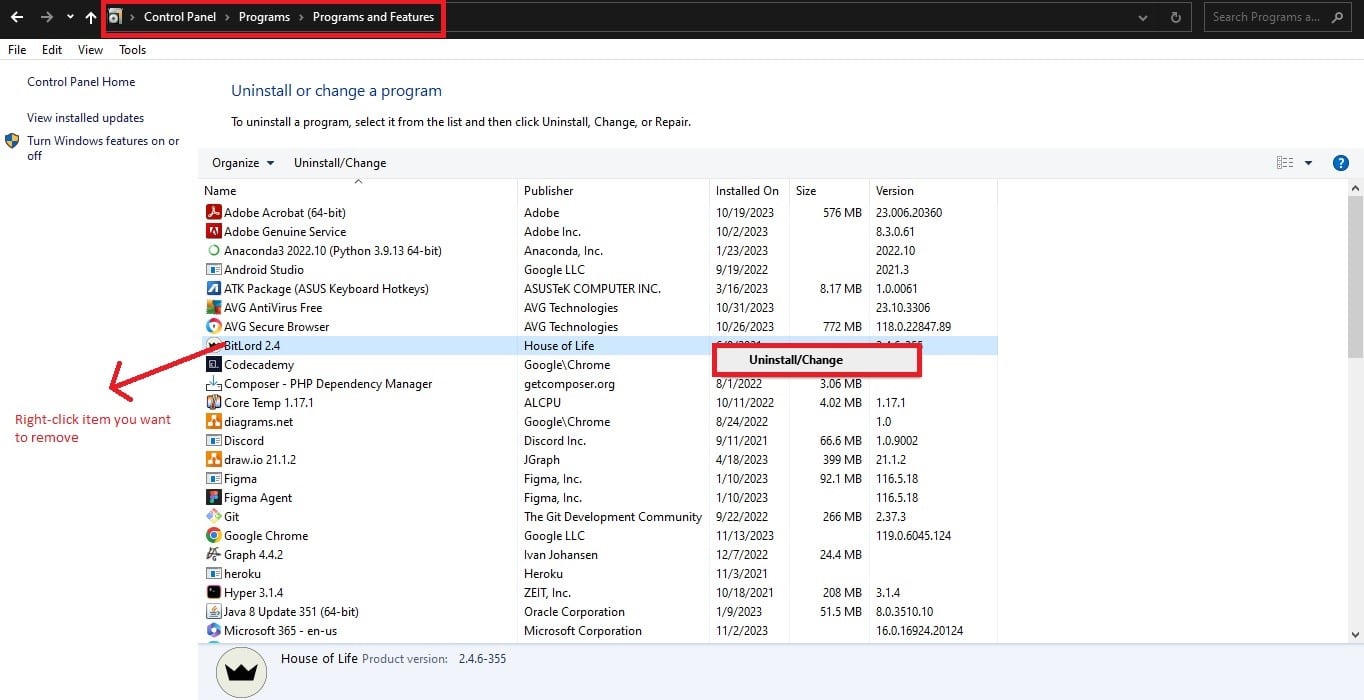This screenshot has height=700, width=1364.
Task: Select the Figma Agent icon
Action: click(213, 497)
